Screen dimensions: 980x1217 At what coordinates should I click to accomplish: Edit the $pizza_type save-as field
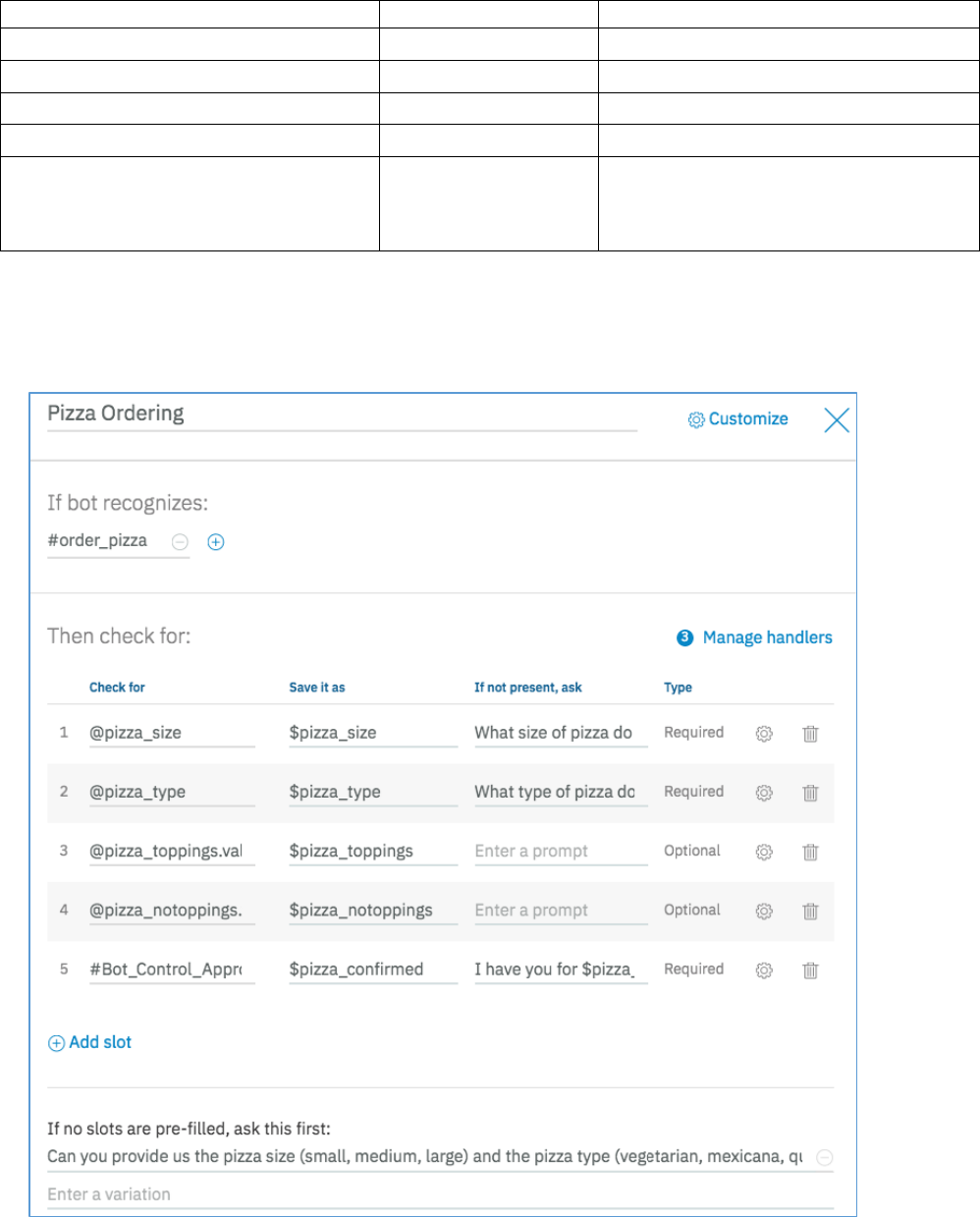click(372, 792)
